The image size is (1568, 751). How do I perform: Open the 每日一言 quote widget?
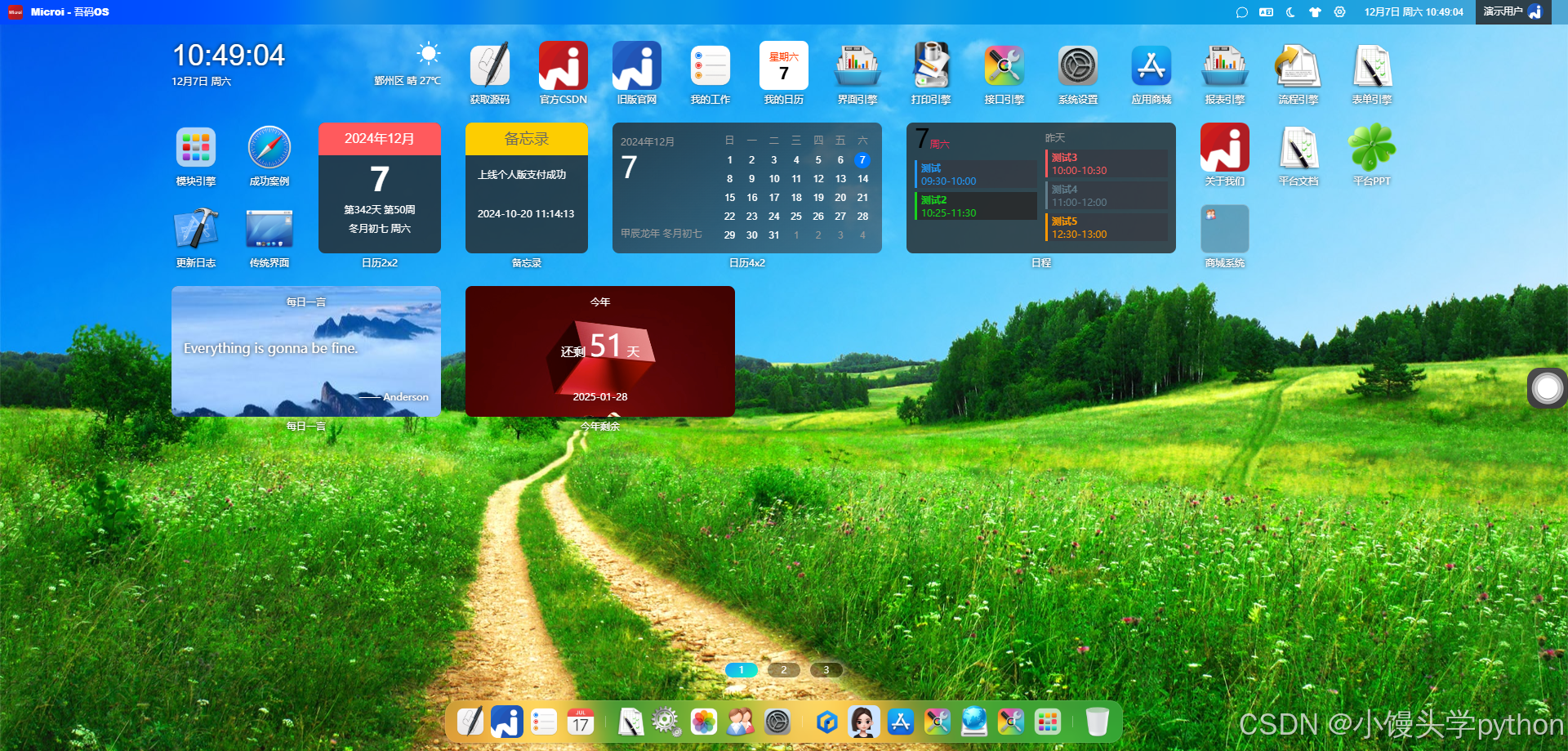(306, 351)
